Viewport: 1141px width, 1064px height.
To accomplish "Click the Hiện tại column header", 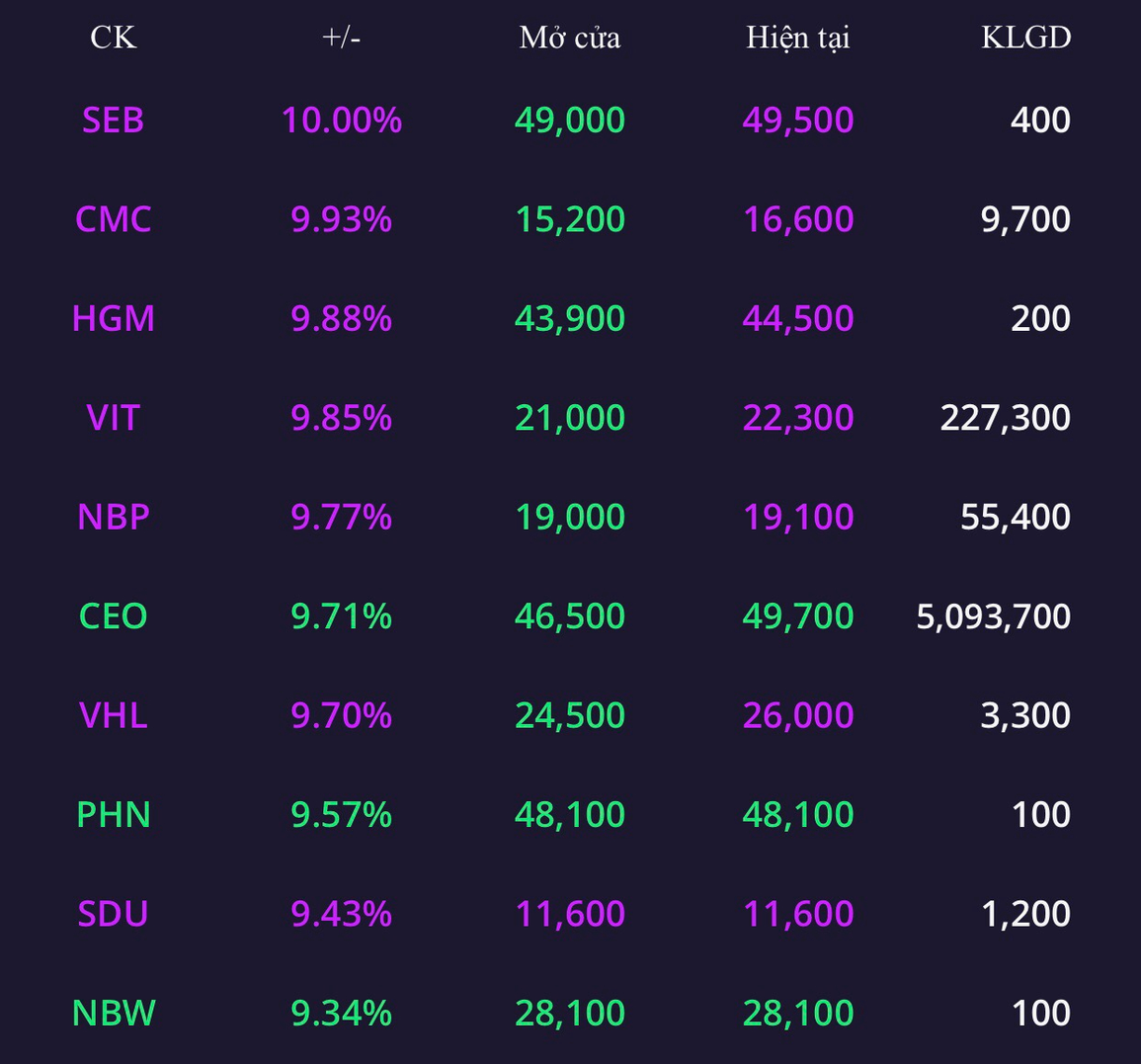I will (x=797, y=39).
